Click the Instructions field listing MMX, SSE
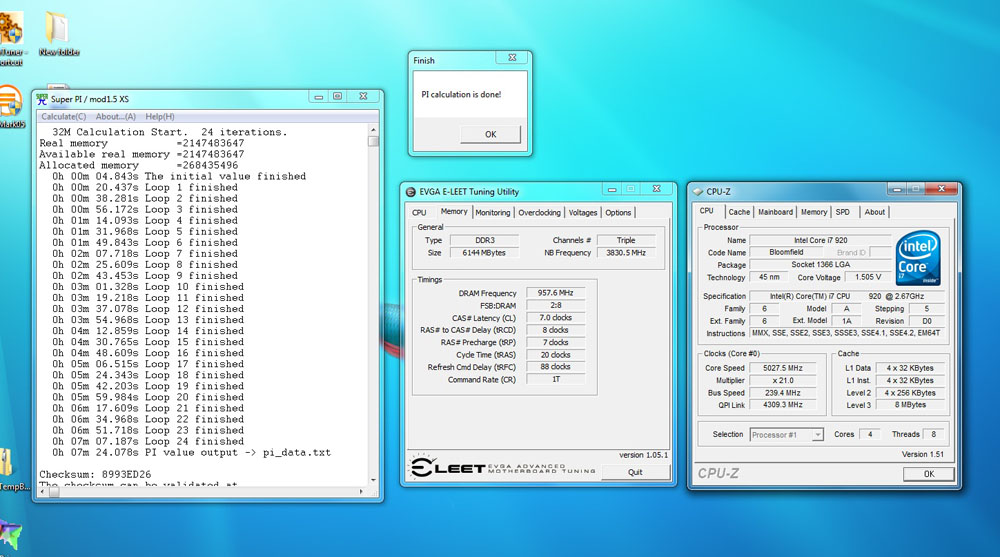This screenshot has height=557, width=1000. pyautogui.click(x=846, y=333)
